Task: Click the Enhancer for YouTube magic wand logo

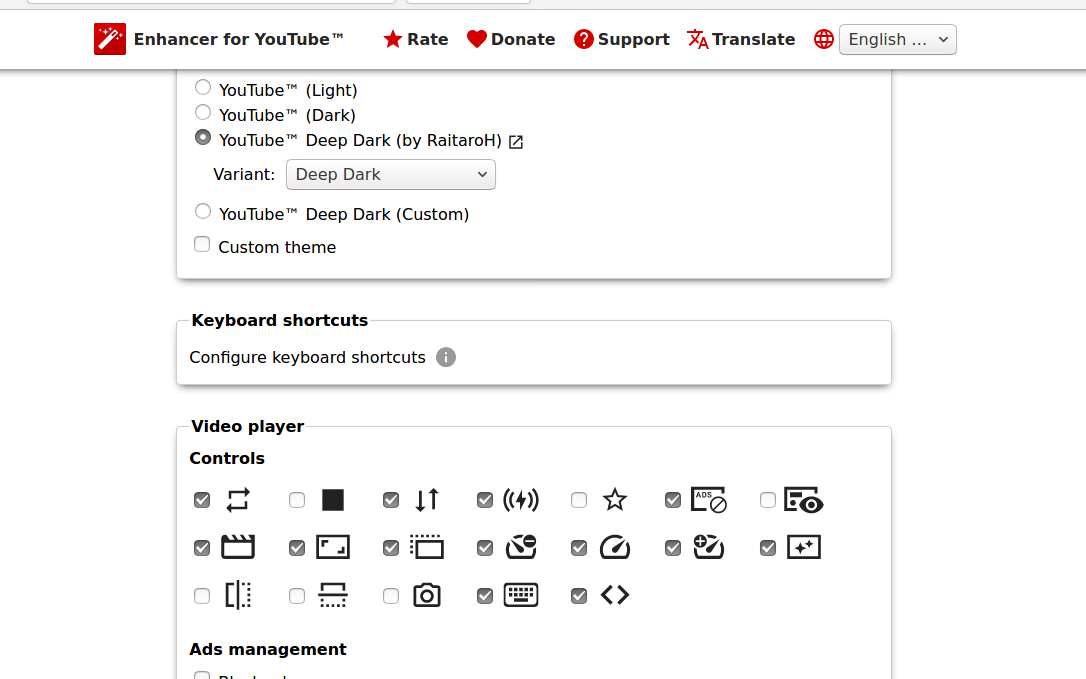Action: point(109,39)
